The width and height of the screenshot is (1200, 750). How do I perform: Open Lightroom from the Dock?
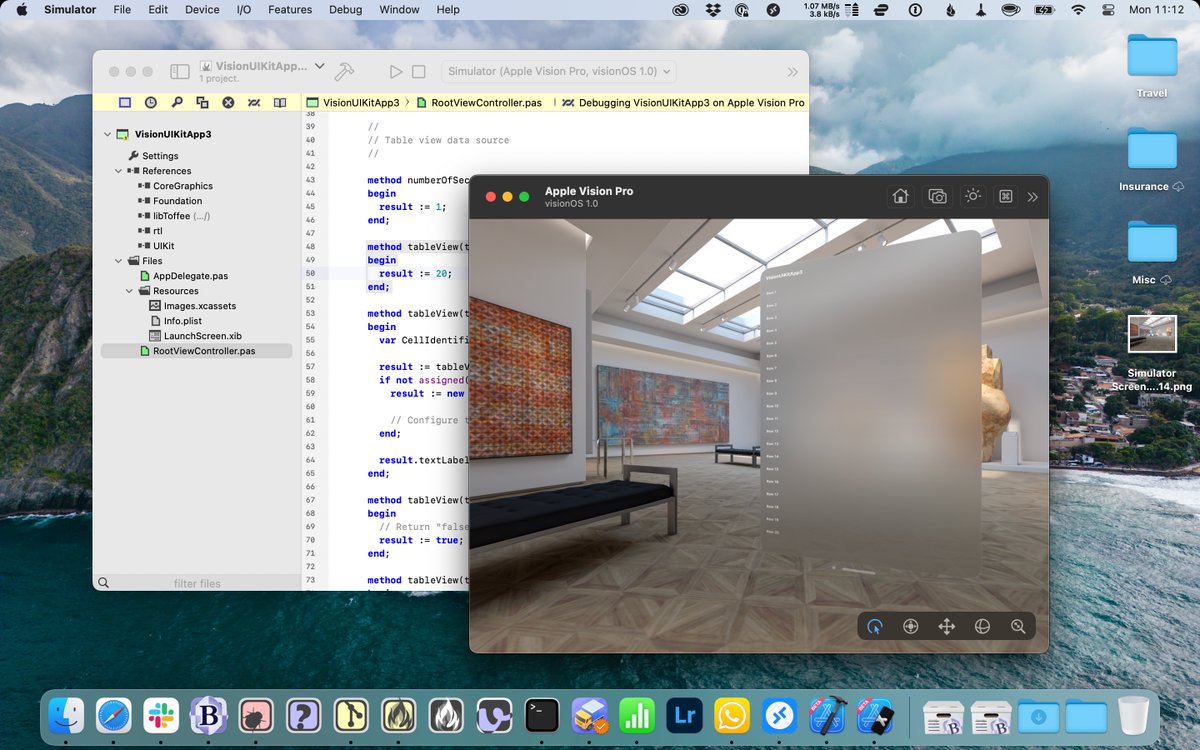click(685, 715)
